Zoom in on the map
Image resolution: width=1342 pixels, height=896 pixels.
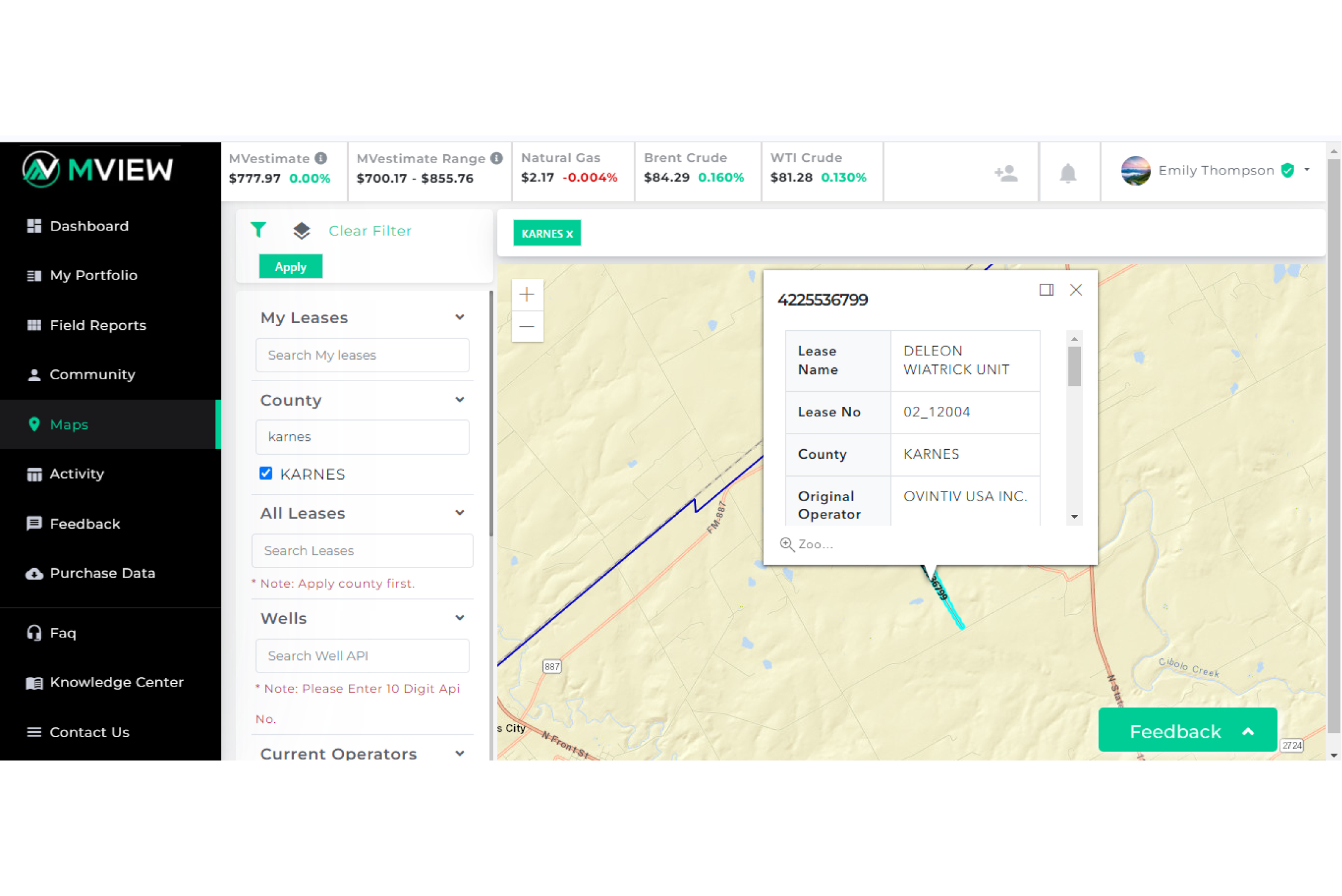[x=527, y=294]
